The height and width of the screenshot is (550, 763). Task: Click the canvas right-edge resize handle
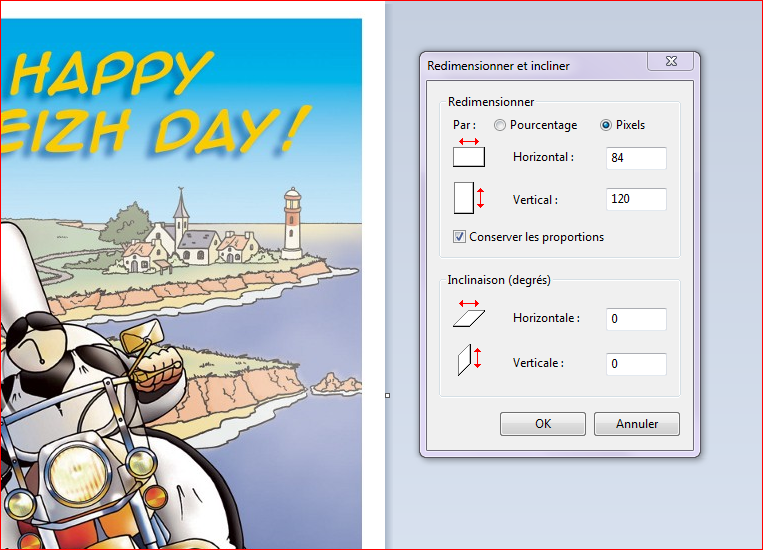[x=387, y=396]
